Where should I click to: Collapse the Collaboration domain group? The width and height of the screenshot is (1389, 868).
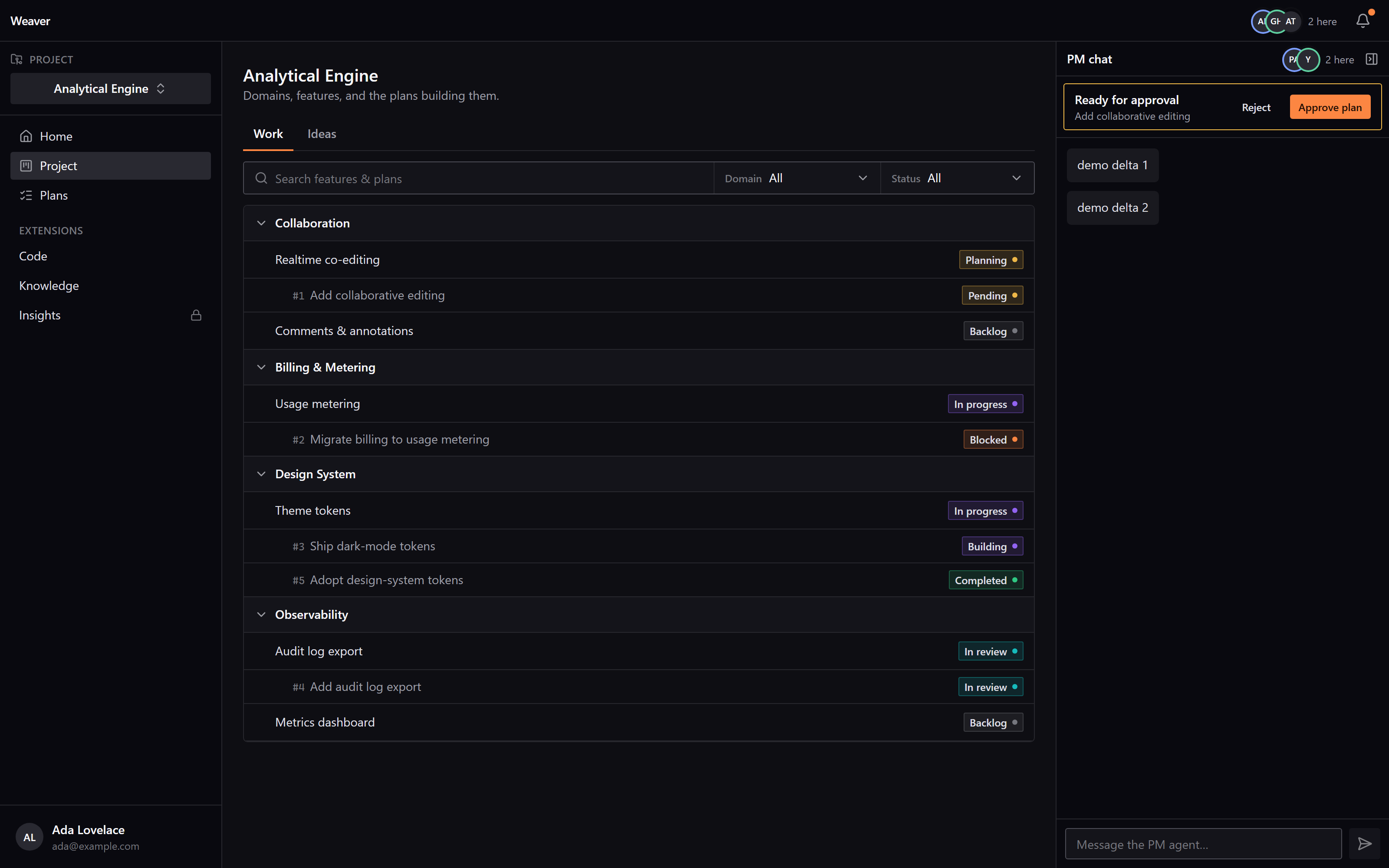261,223
